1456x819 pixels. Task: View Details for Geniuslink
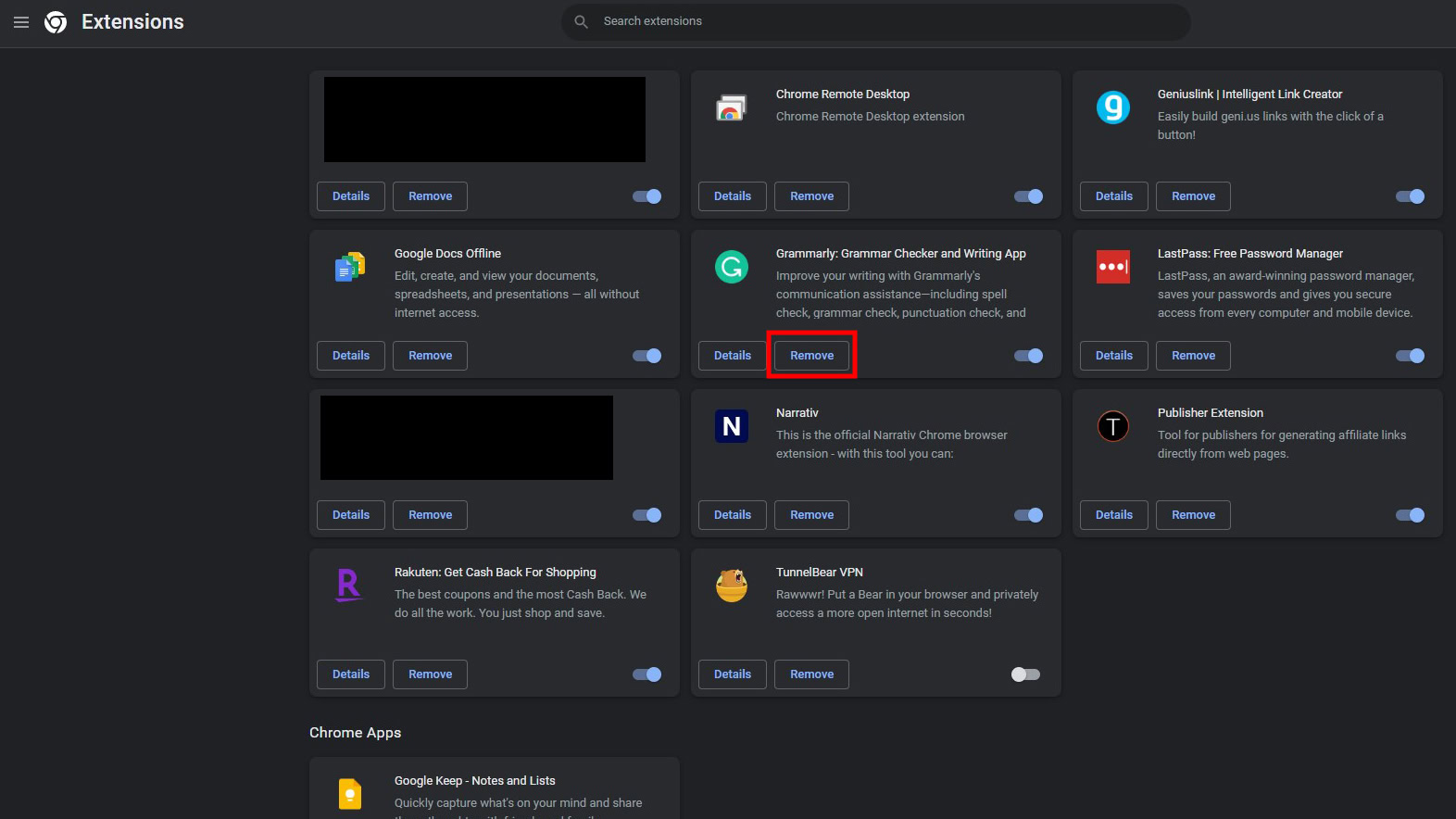[1114, 196]
